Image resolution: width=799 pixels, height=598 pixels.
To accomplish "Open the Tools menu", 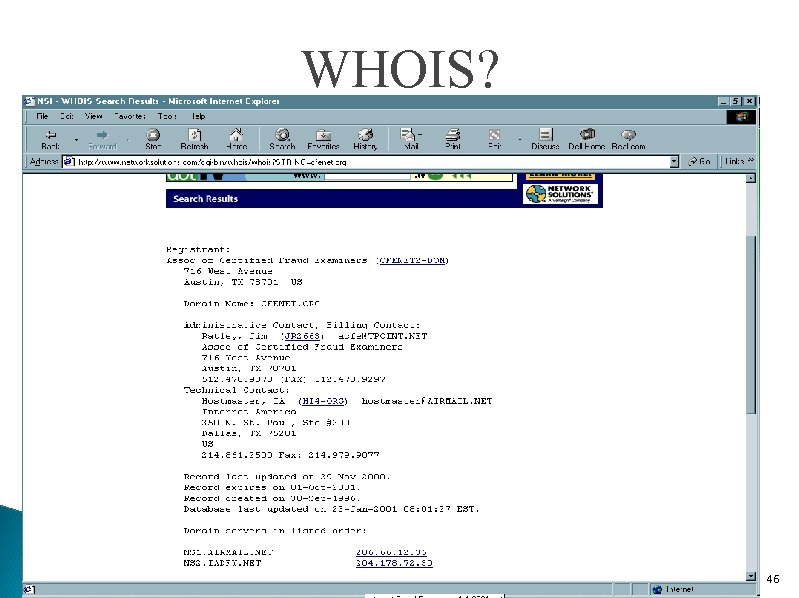I will tap(167, 116).
